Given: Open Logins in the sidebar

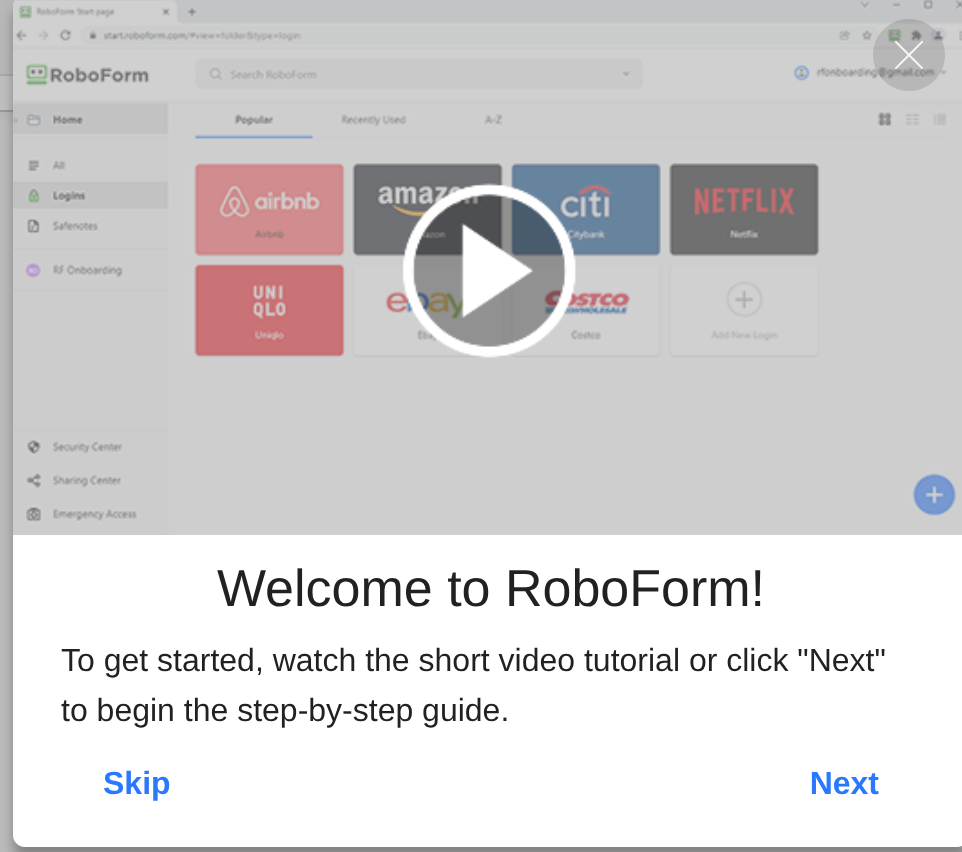Looking at the screenshot, I should 90,196.
